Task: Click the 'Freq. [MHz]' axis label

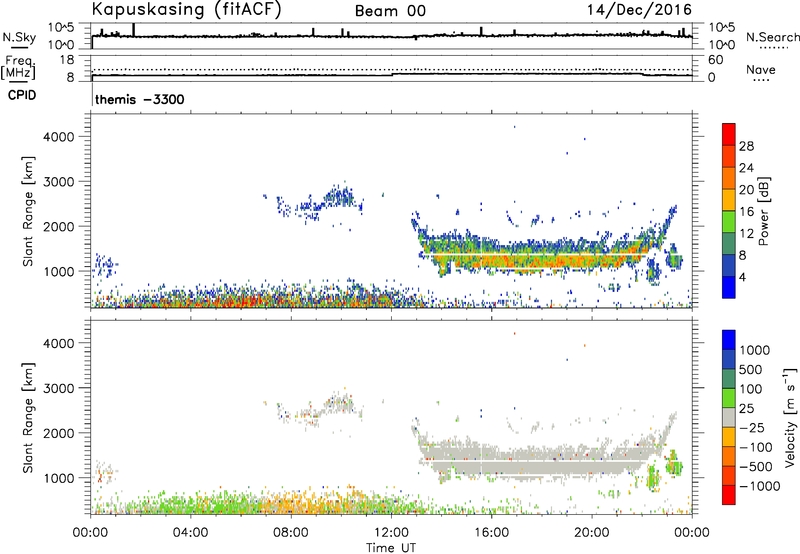Action: click(x=19, y=68)
